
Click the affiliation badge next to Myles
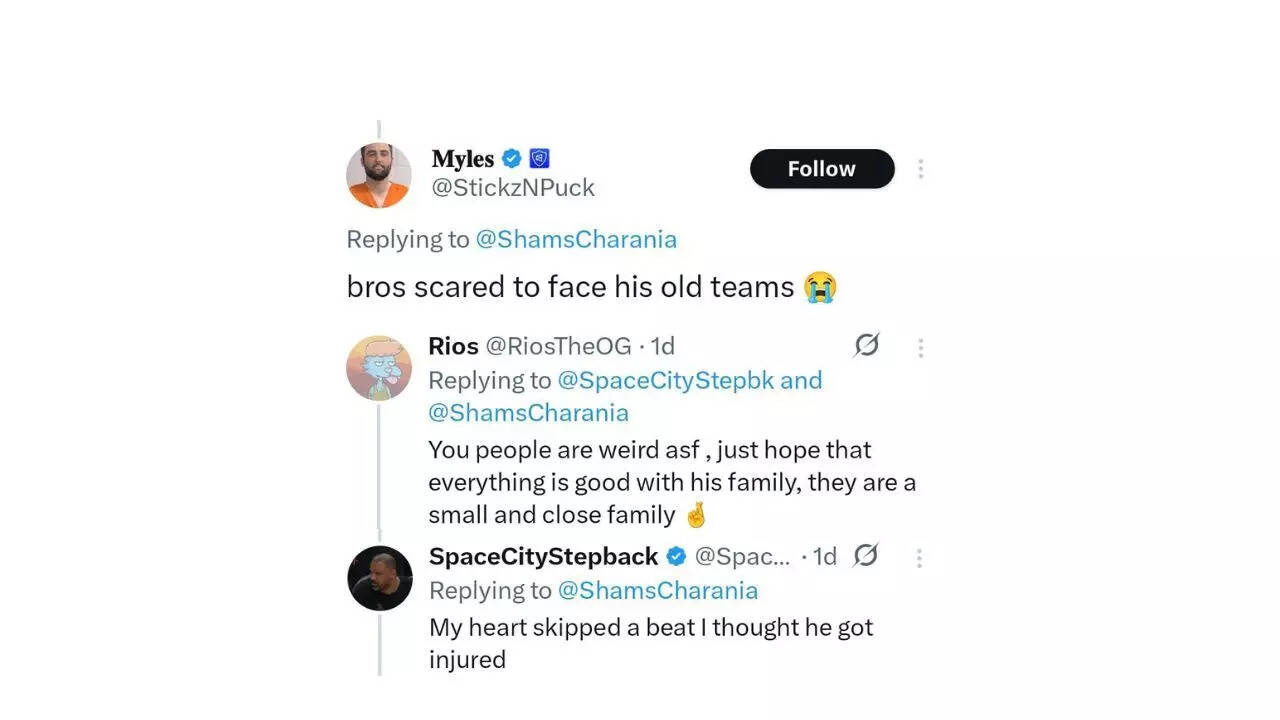539,158
